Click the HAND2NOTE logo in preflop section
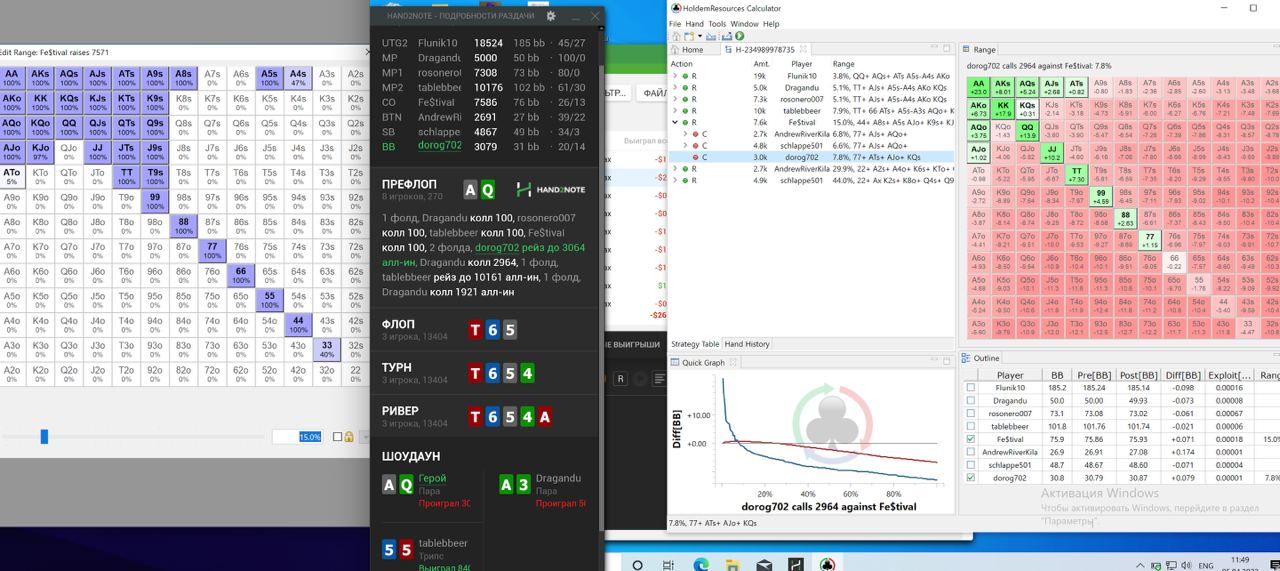Screen dimensions: 1280x571 point(552,190)
